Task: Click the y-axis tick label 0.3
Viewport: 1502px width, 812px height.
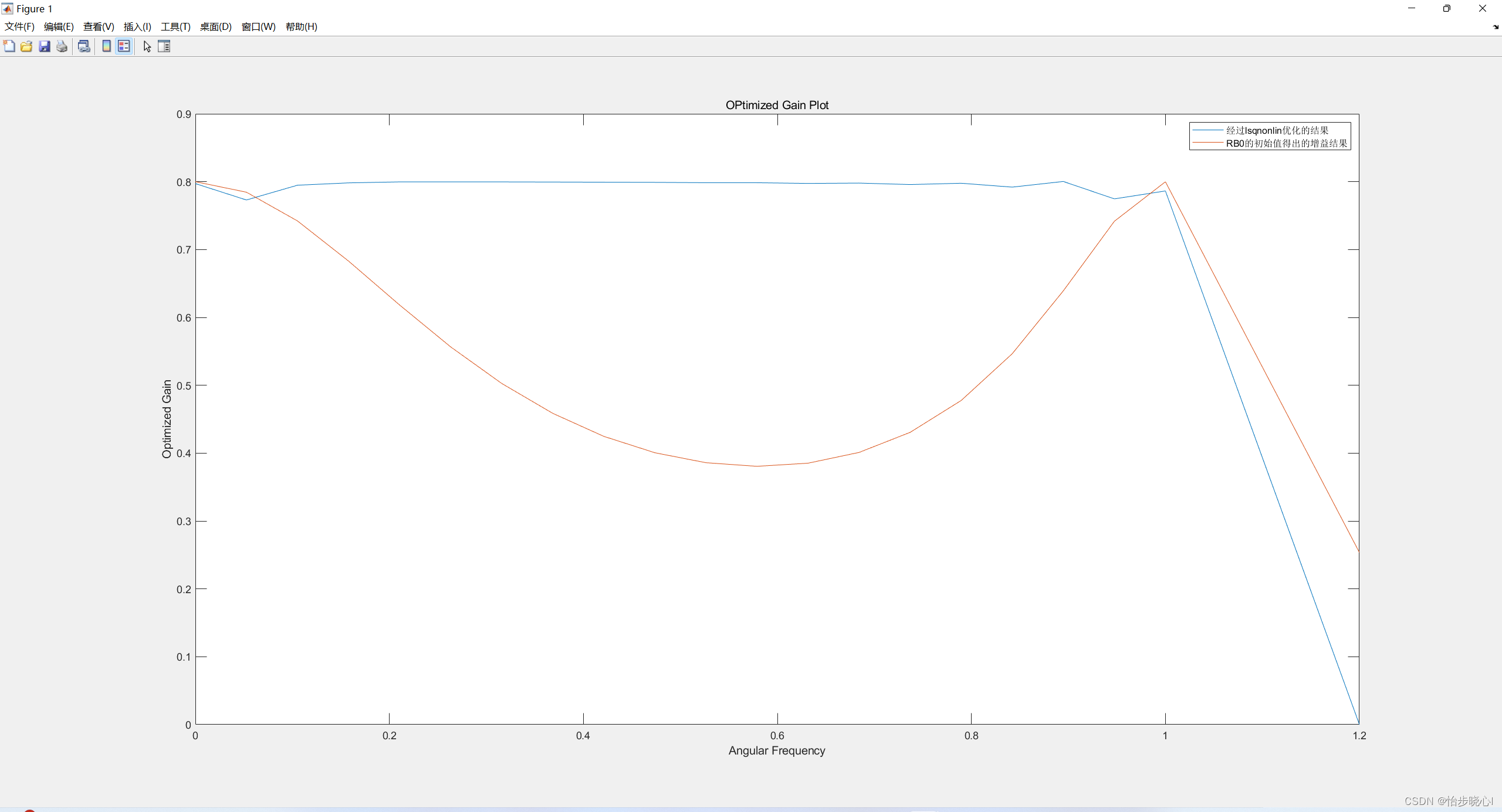Action: click(184, 522)
